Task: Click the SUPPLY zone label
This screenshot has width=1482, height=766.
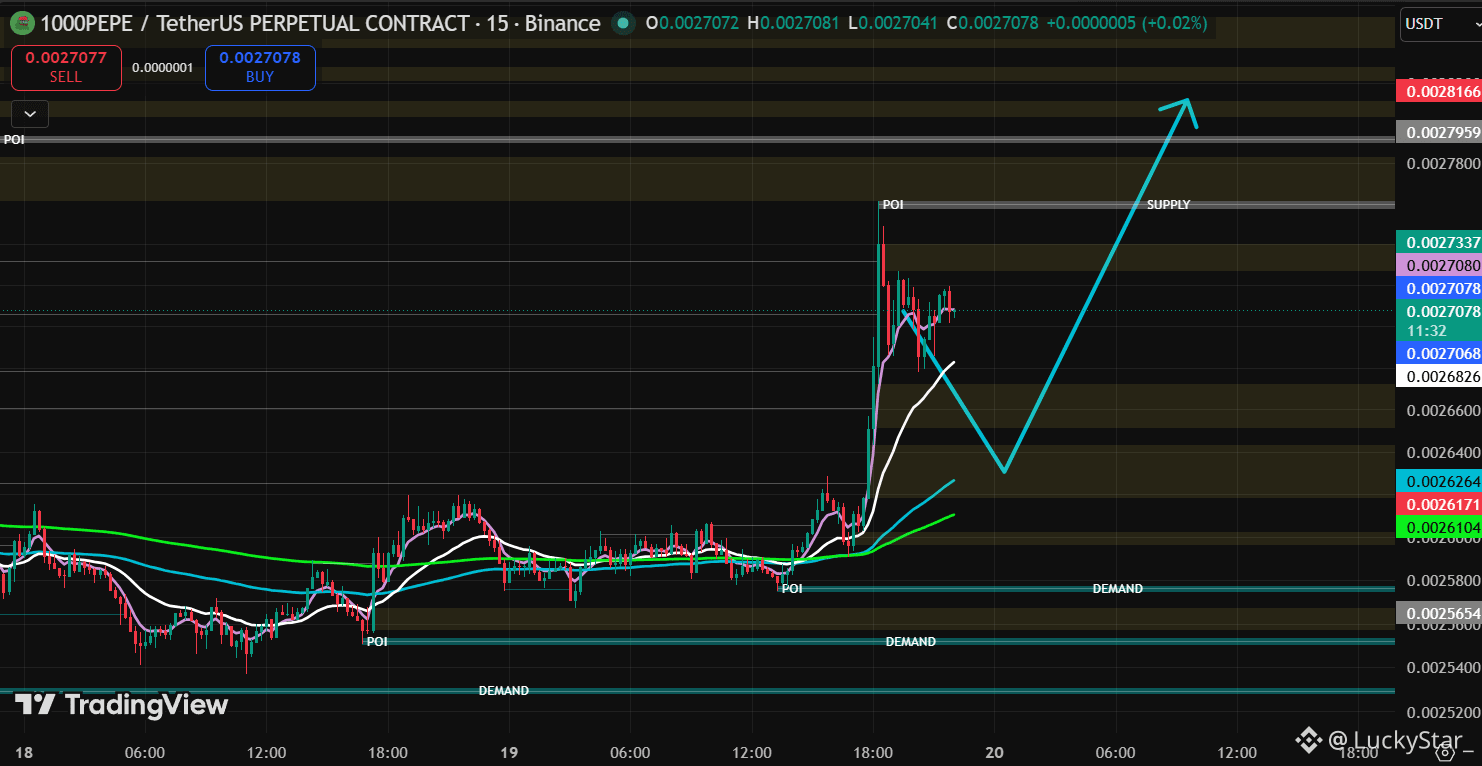Action: coord(1168,204)
